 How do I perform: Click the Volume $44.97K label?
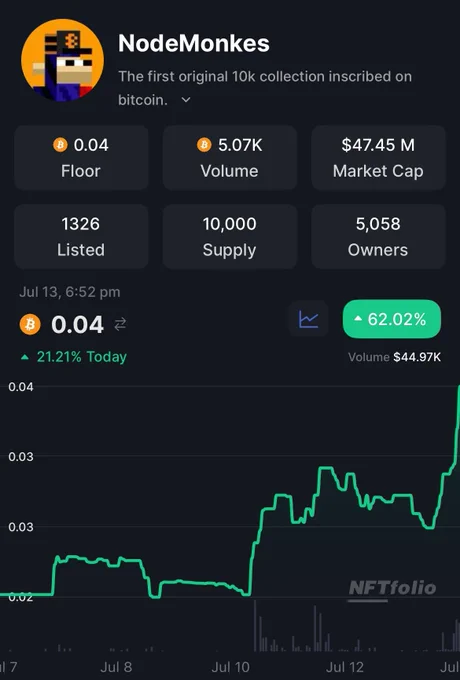[x=395, y=357]
